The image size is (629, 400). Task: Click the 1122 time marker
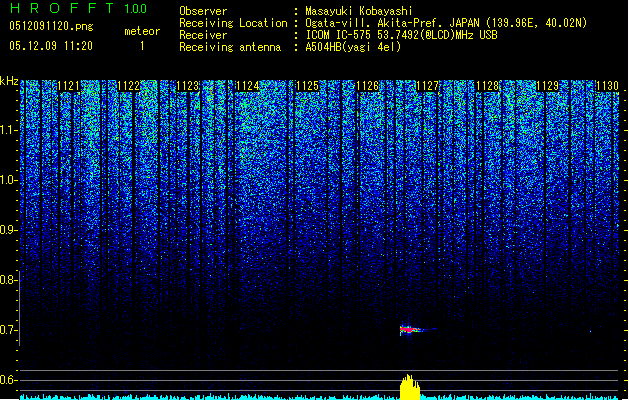tap(128, 86)
